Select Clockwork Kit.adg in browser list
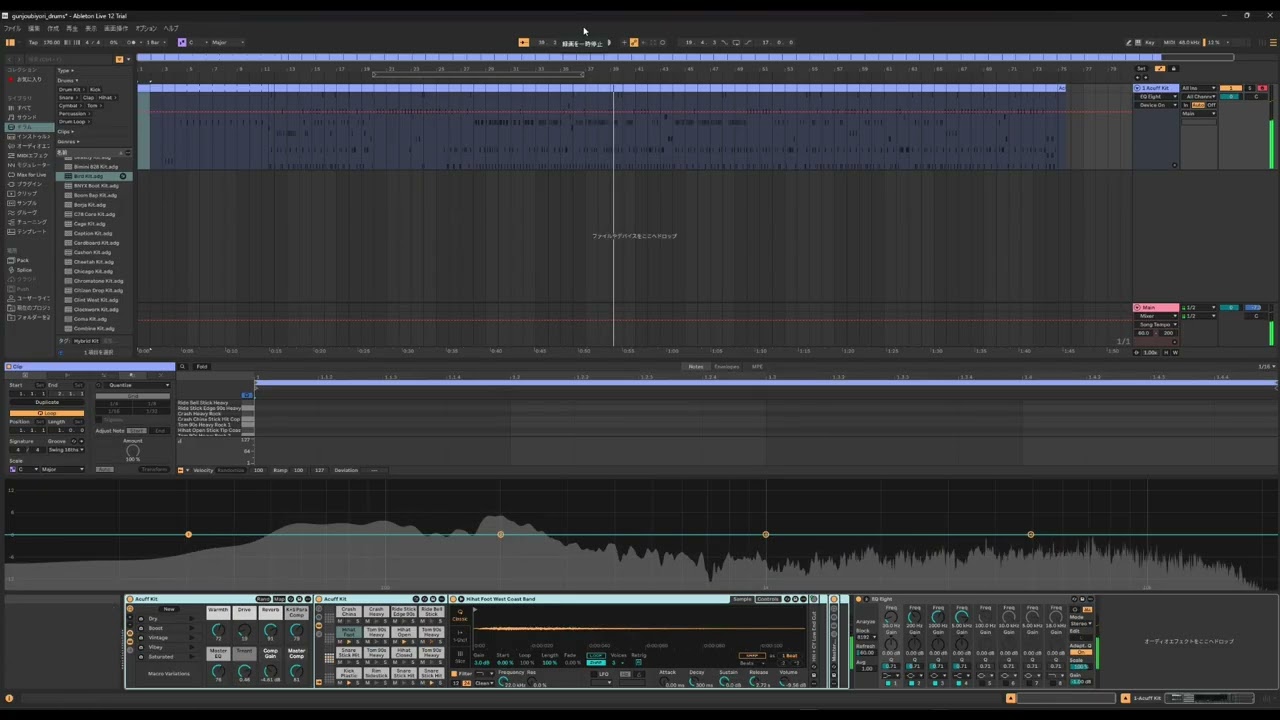Viewport: 1280px width, 720px height. 93,309
